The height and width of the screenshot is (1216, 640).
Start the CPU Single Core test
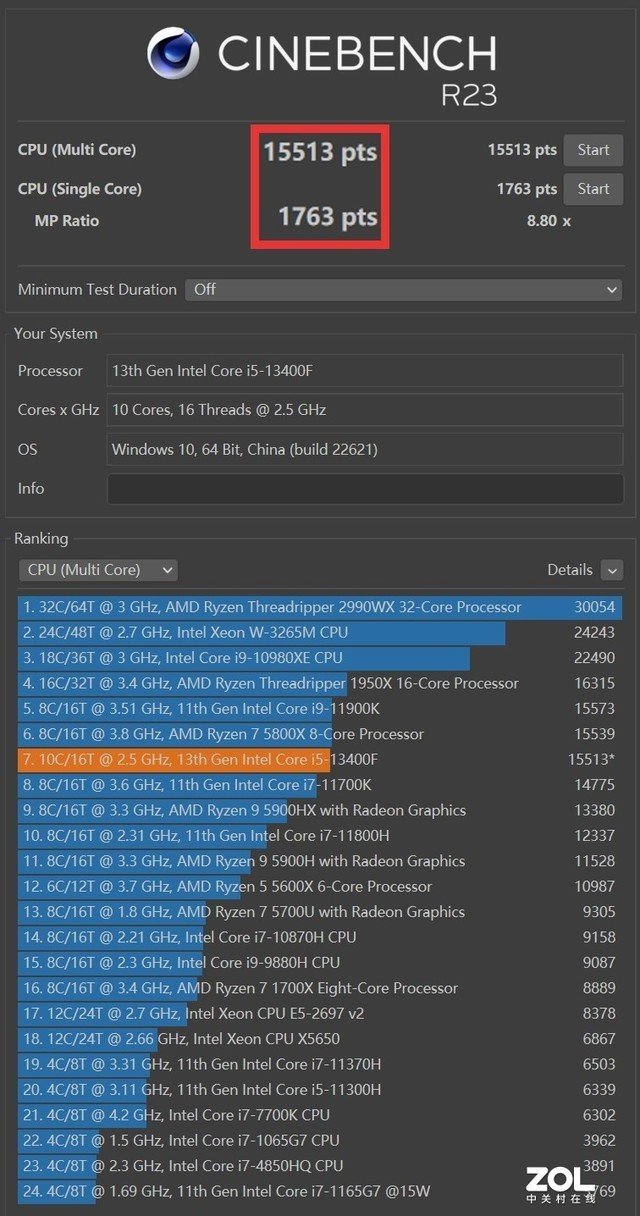[x=593, y=188]
